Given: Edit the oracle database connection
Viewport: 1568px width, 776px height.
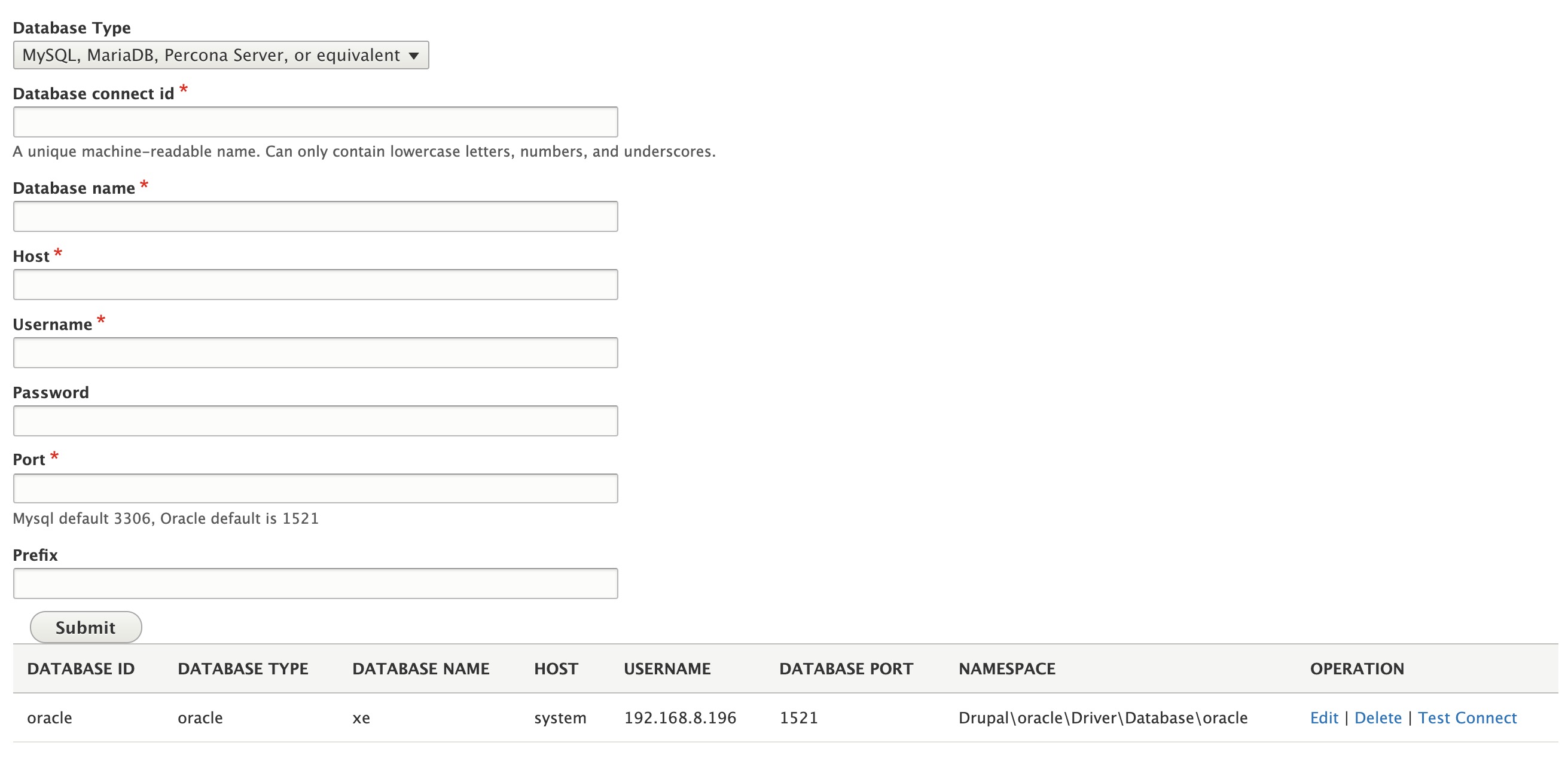Looking at the screenshot, I should pos(1323,718).
